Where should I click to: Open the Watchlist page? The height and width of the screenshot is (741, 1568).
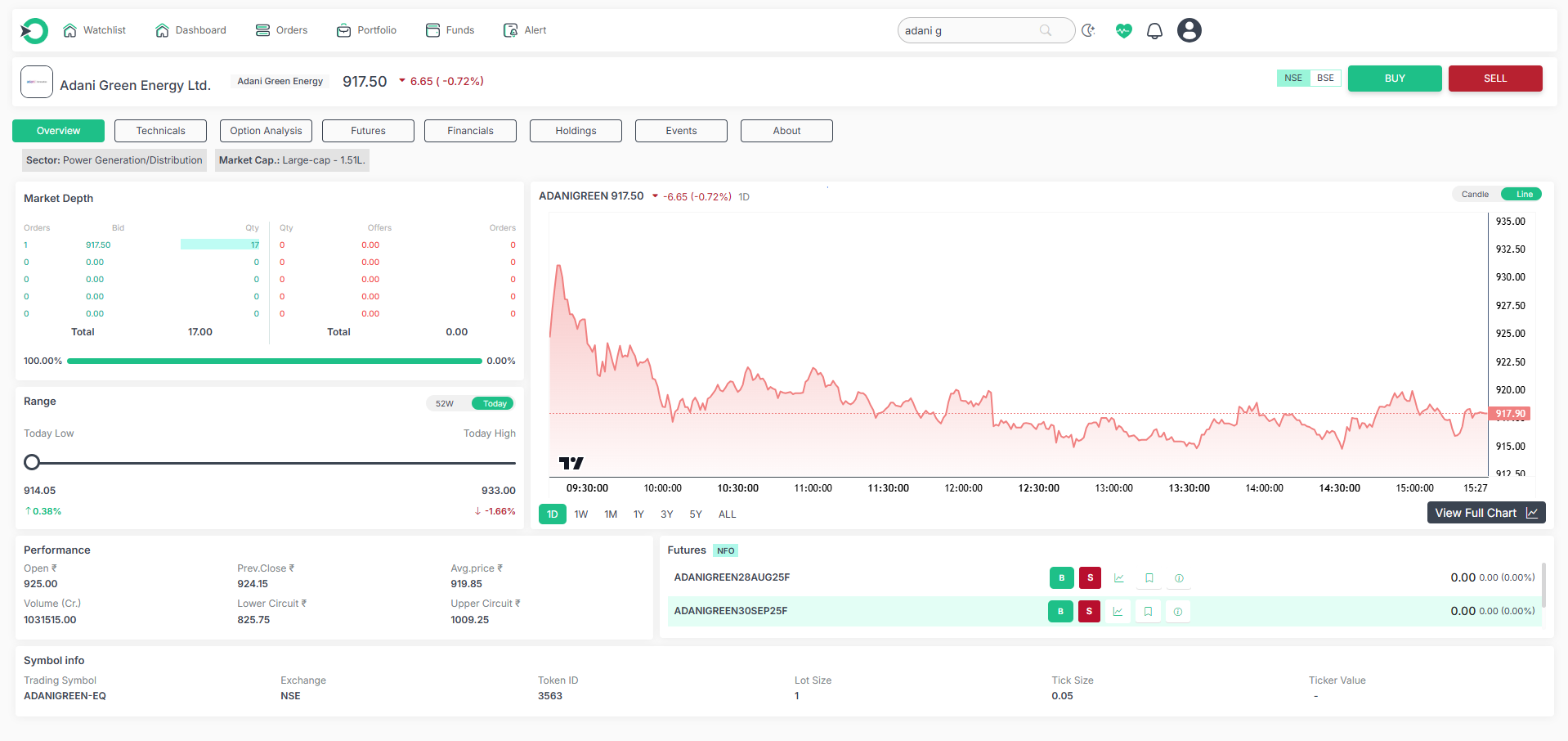point(94,30)
